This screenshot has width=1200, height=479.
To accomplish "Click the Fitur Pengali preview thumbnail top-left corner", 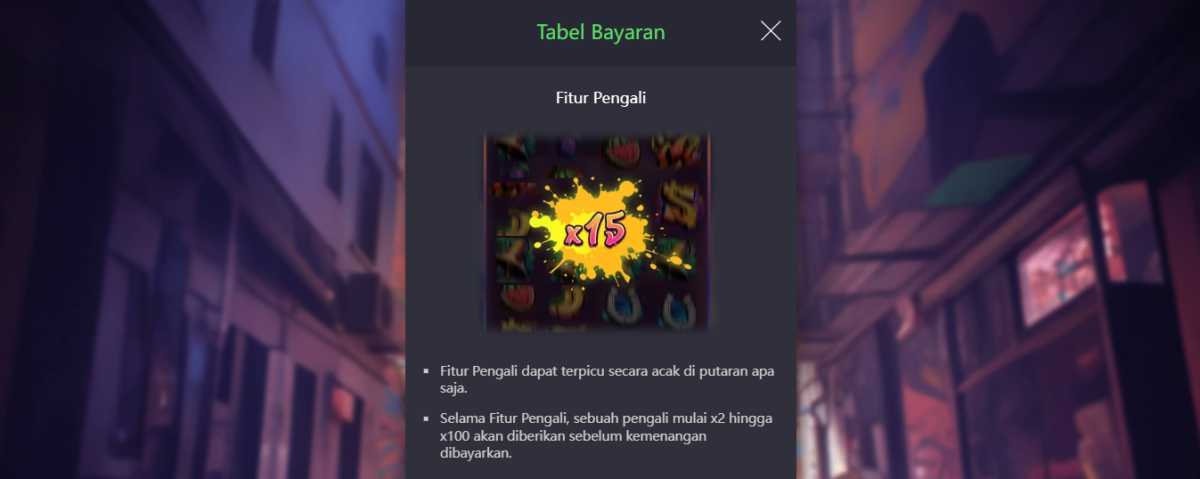I will point(488,136).
